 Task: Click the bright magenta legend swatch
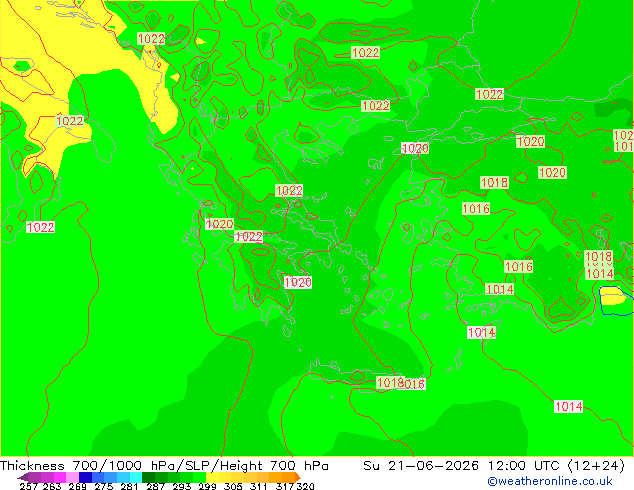(x=60, y=477)
